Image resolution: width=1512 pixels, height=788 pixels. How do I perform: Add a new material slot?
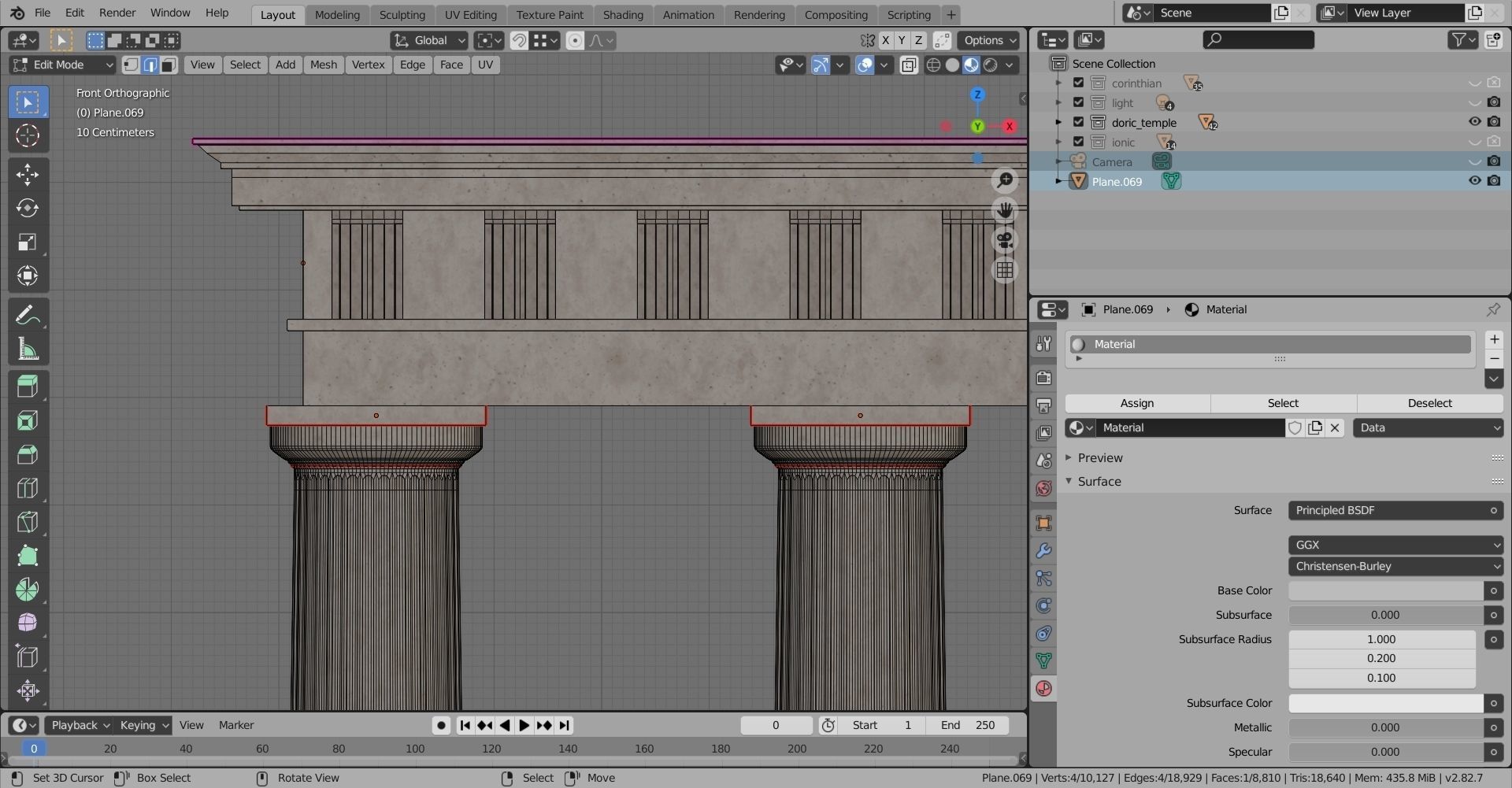point(1494,339)
